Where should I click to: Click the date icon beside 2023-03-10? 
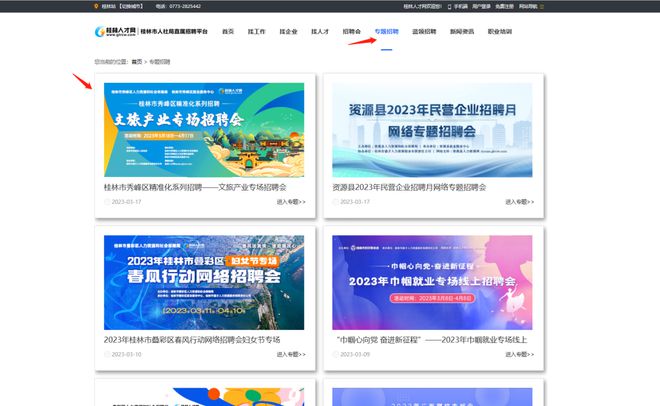(x=107, y=354)
